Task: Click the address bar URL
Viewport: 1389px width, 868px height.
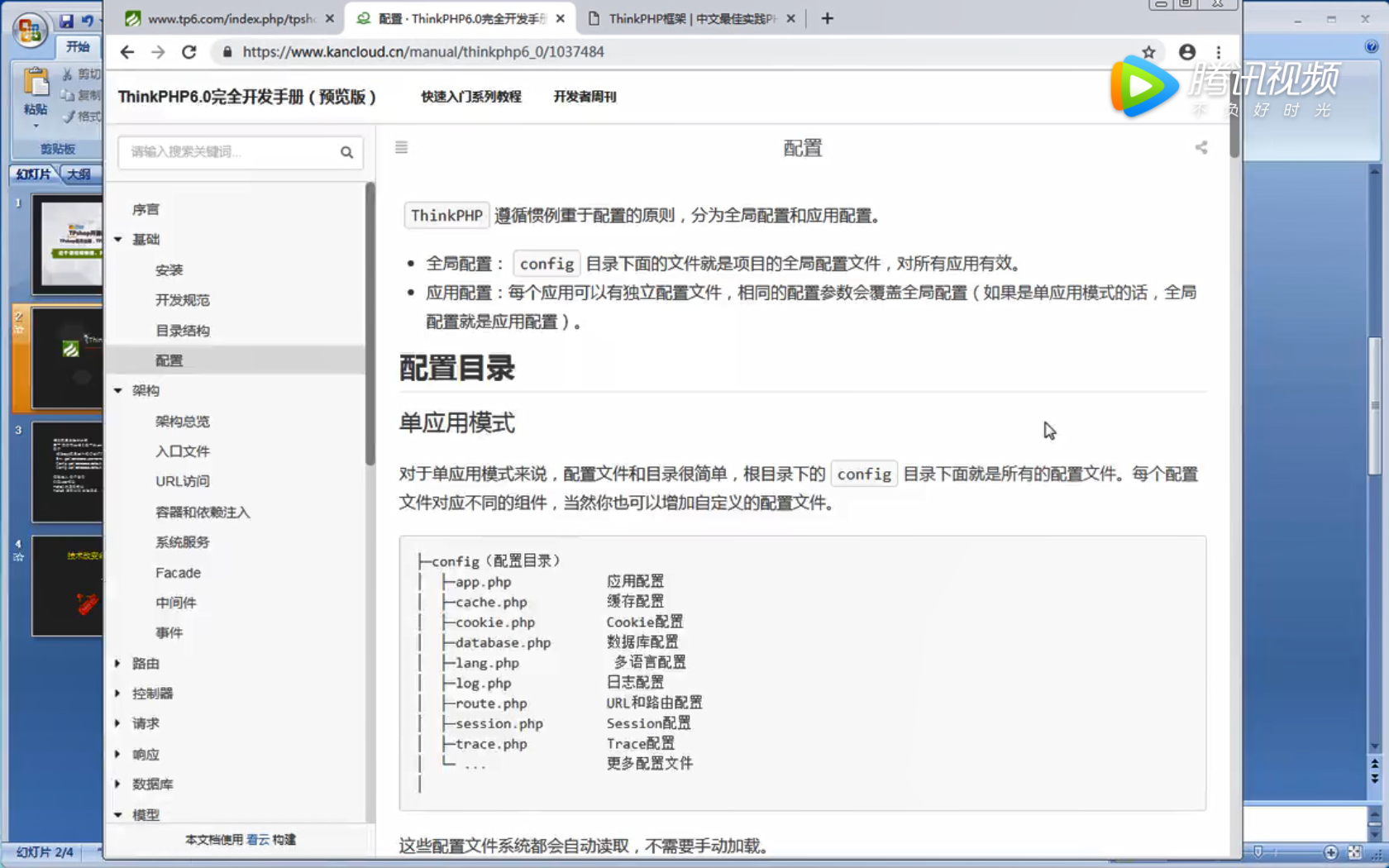Action: point(423,52)
